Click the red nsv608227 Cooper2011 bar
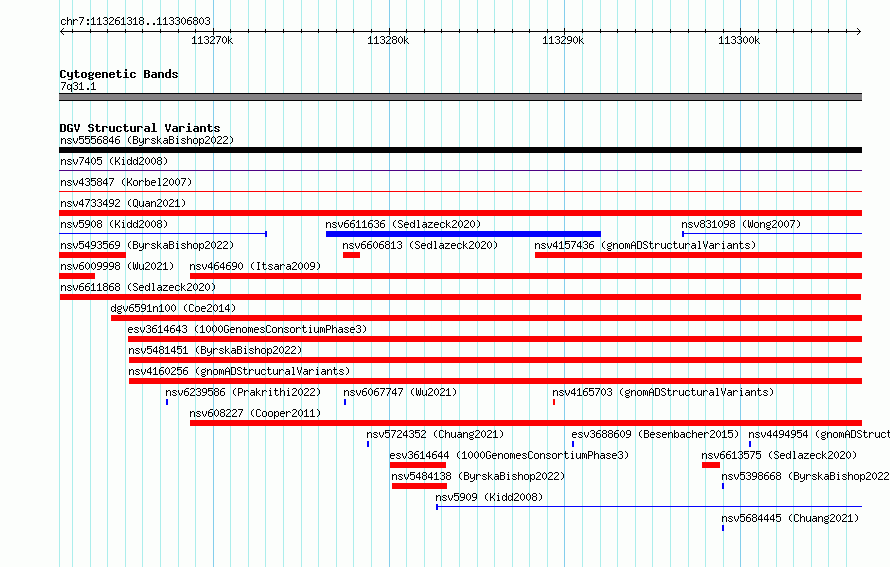Viewport: 890px width, 567px height. (526, 423)
